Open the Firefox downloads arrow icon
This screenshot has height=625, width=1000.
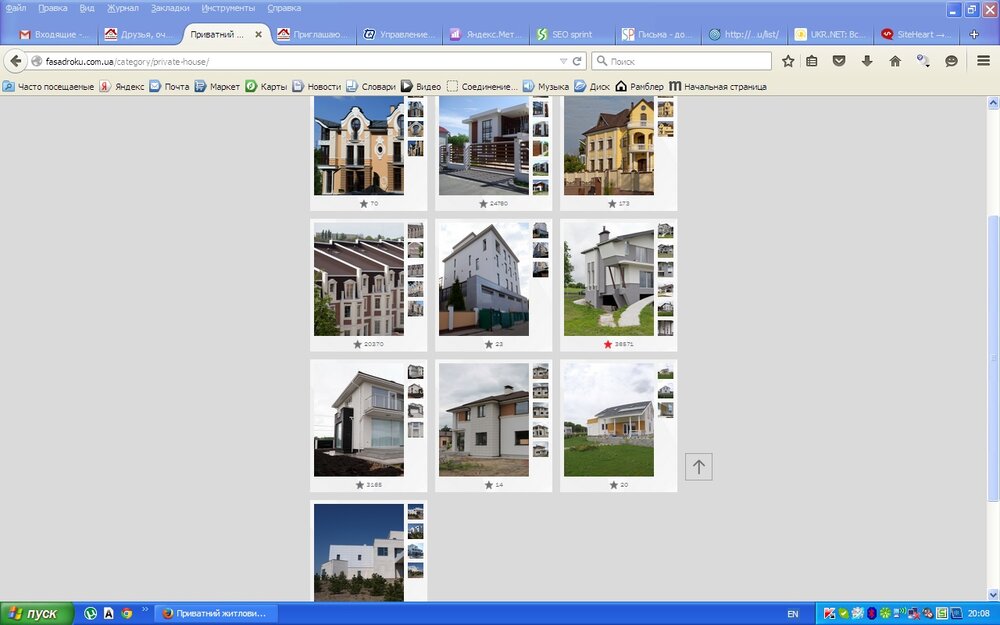tap(867, 61)
